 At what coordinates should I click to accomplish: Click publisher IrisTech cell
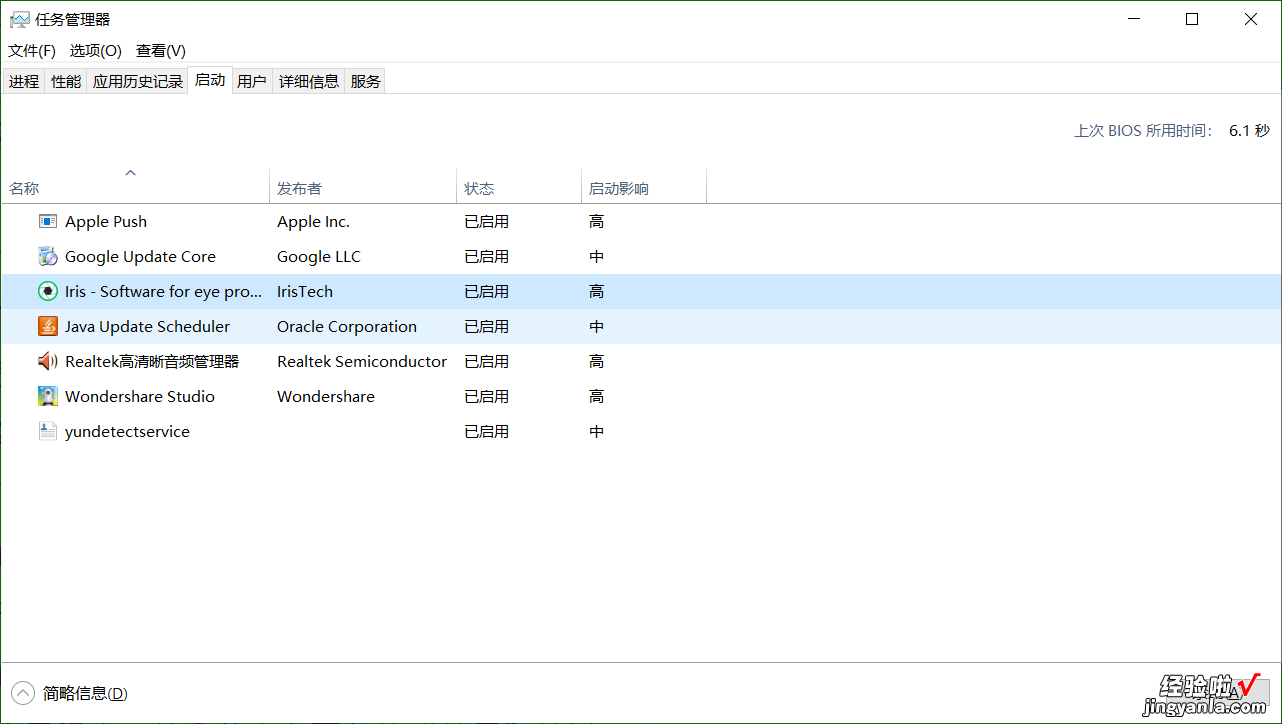pyautogui.click(x=305, y=291)
